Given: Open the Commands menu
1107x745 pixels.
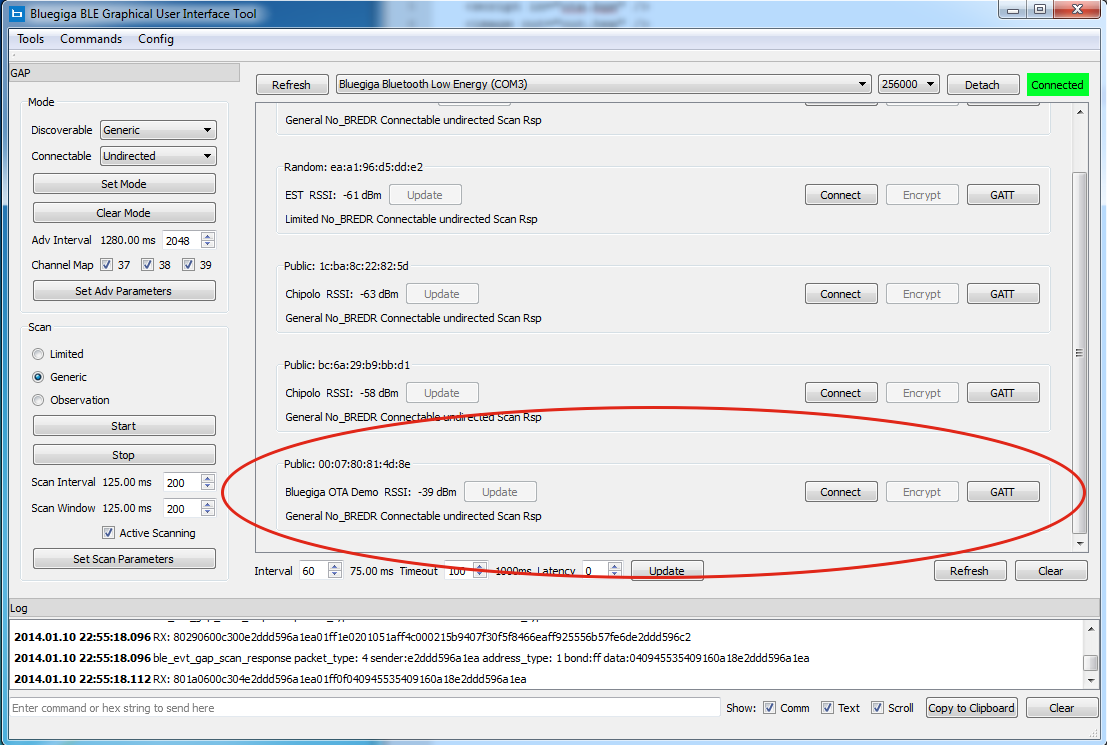Looking at the screenshot, I should click(91, 39).
